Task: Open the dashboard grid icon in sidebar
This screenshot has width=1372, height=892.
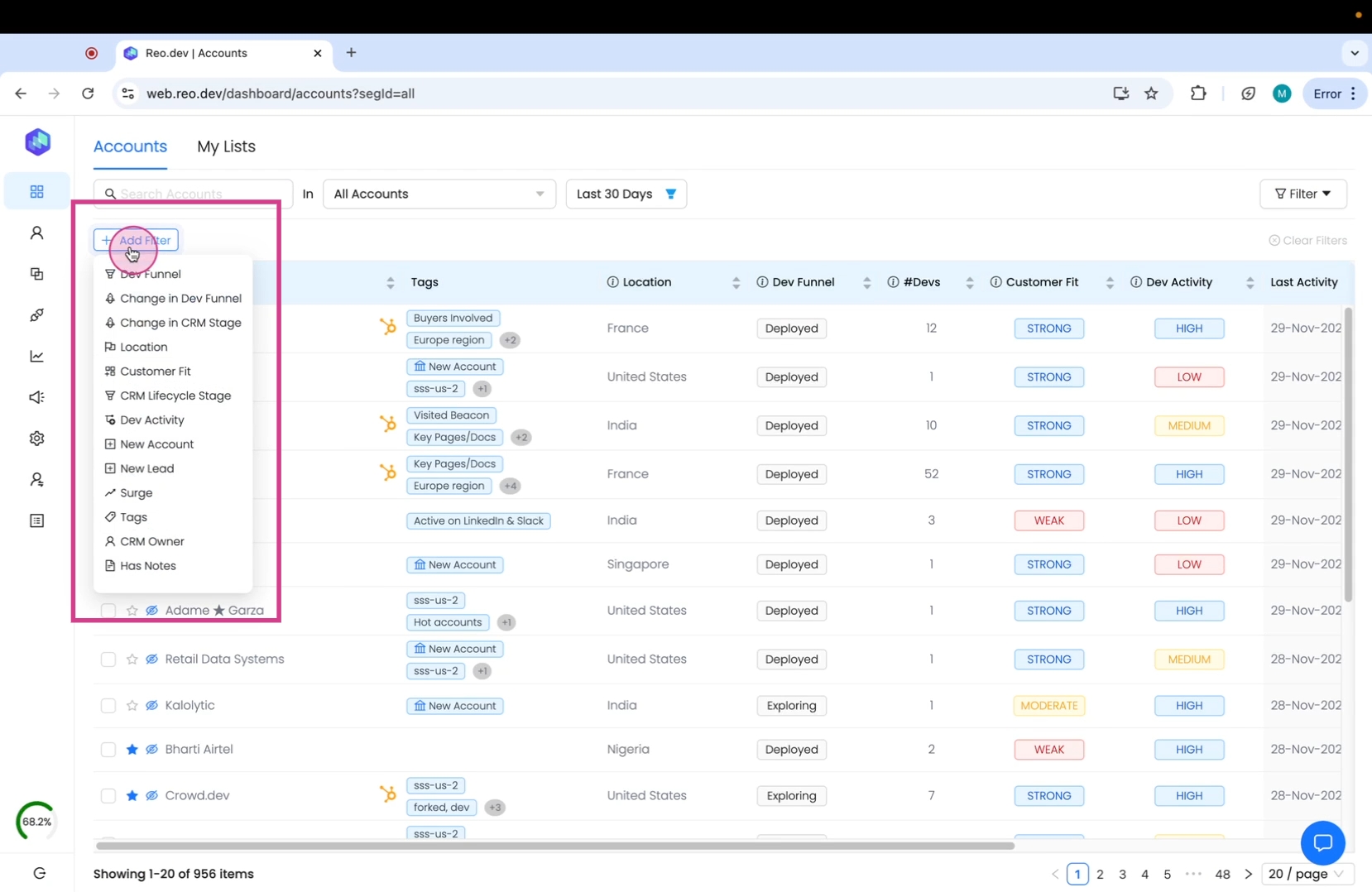Action: pos(36,192)
